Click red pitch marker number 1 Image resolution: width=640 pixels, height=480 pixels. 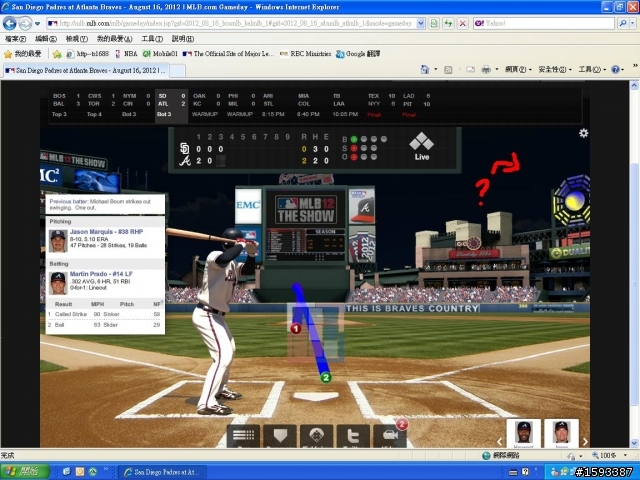tap(296, 328)
